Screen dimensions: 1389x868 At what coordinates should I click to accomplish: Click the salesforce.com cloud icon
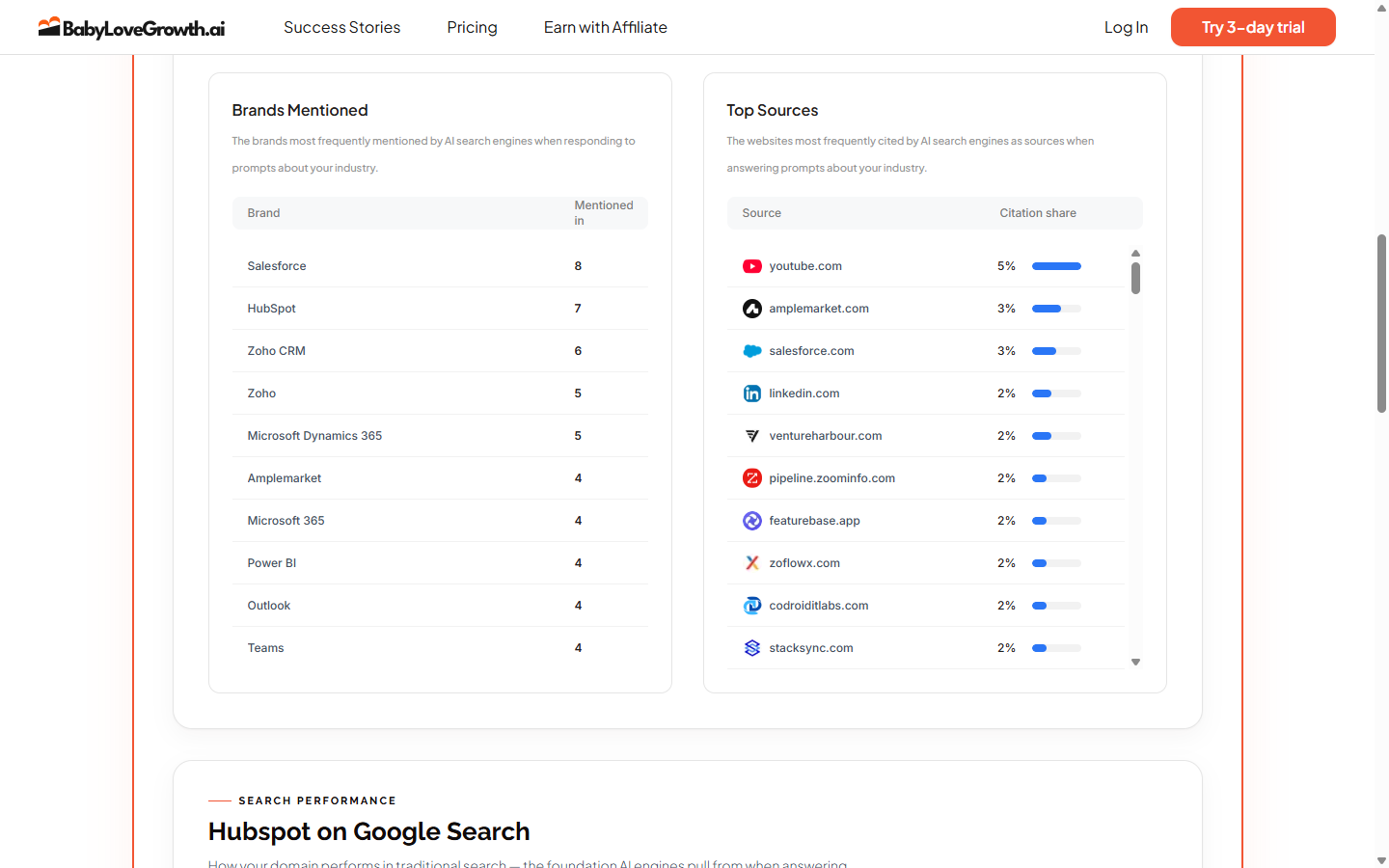point(752,351)
